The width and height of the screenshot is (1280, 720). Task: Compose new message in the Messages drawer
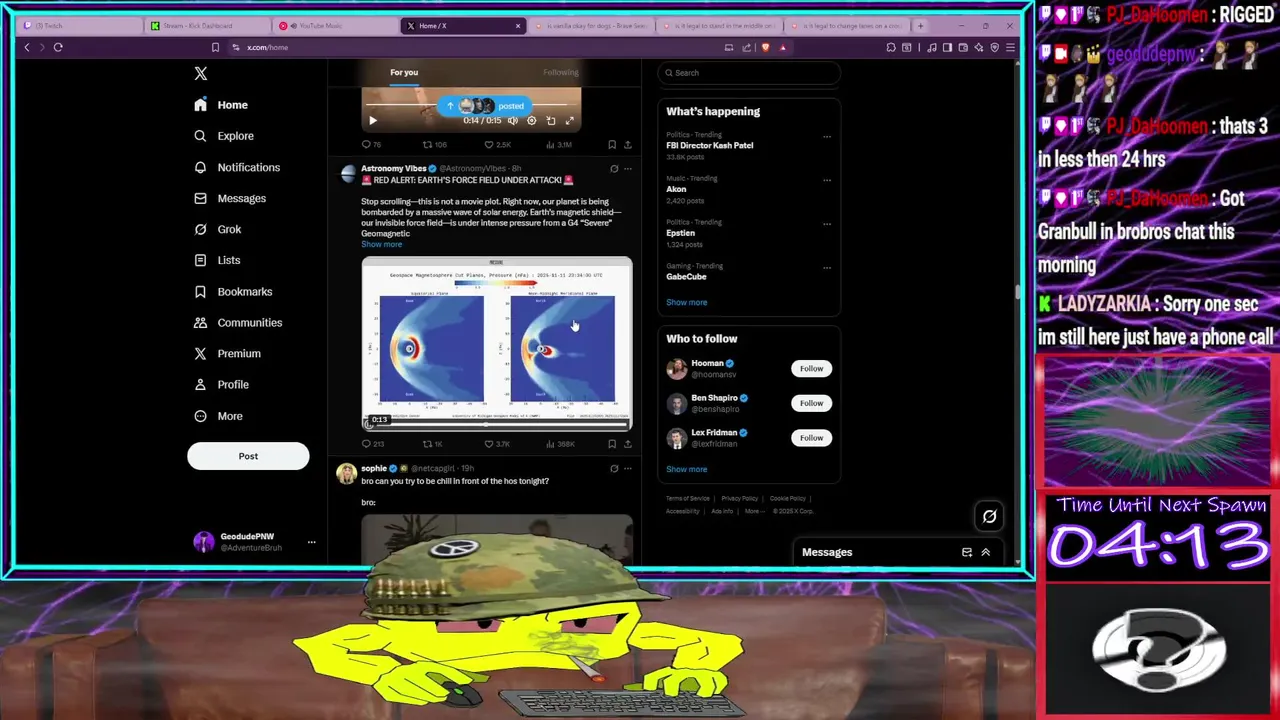[x=967, y=552]
